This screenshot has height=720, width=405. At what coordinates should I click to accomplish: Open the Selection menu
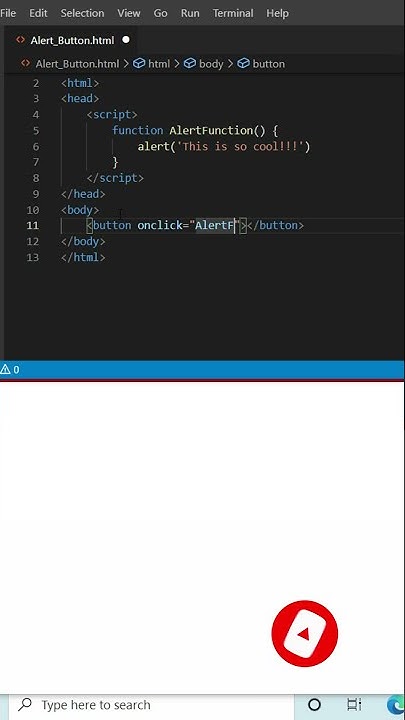pyautogui.click(x=82, y=13)
